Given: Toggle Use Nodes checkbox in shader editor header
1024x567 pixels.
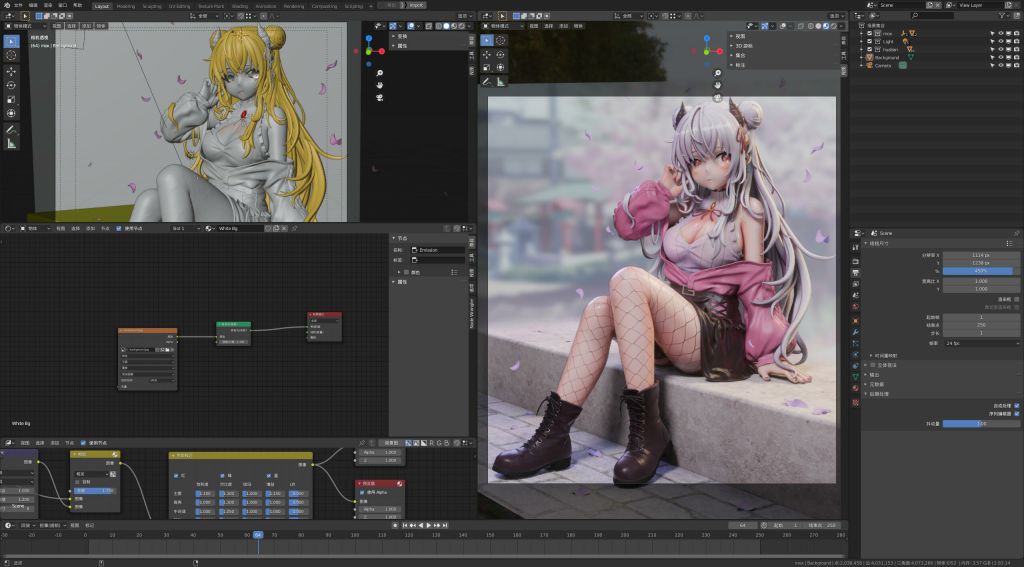Looking at the screenshot, I should coord(118,229).
